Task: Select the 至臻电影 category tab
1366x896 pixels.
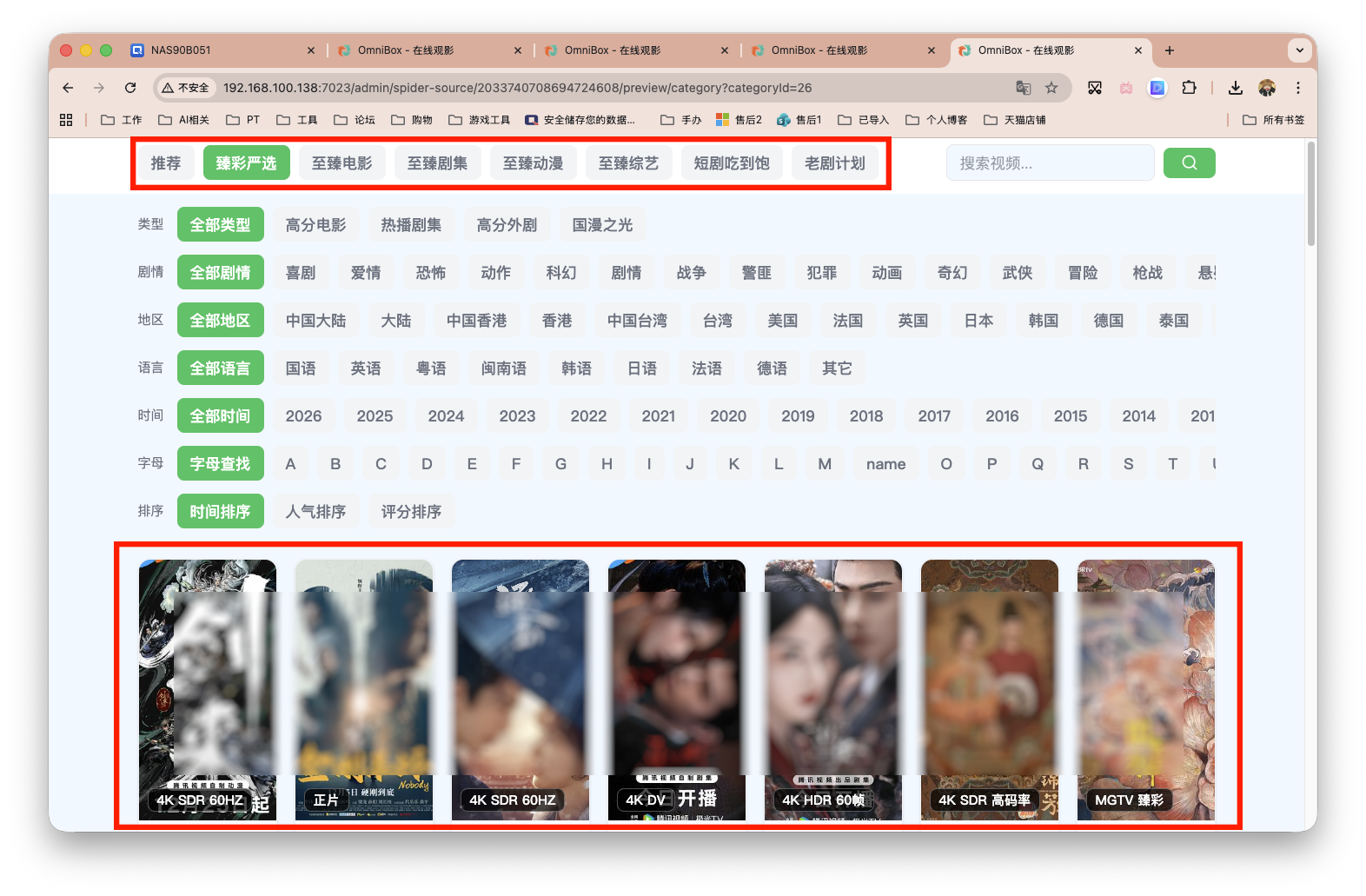Action: [342, 163]
